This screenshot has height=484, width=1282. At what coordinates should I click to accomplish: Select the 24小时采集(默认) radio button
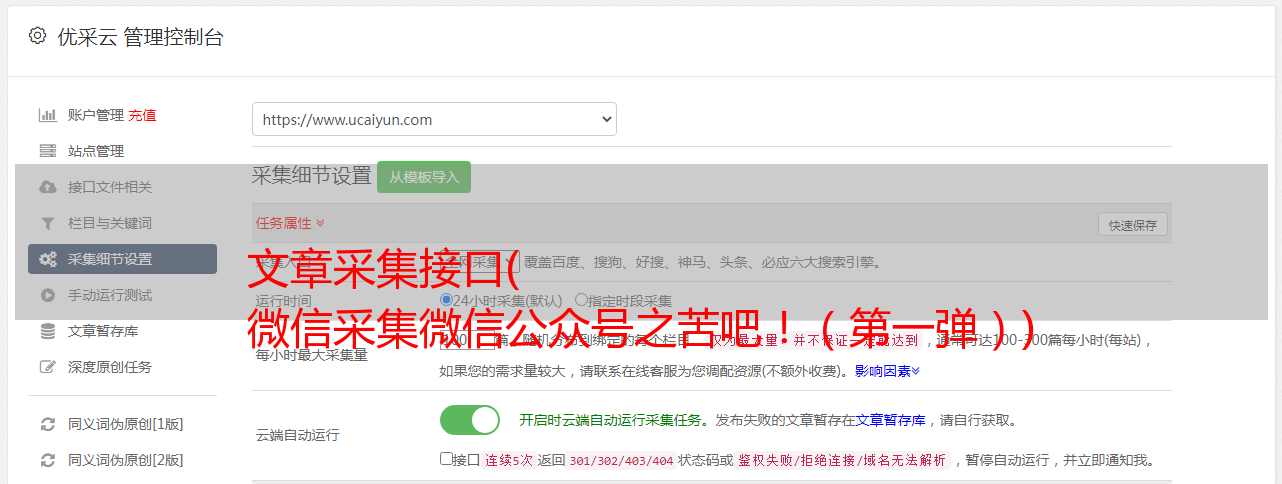click(446, 299)
